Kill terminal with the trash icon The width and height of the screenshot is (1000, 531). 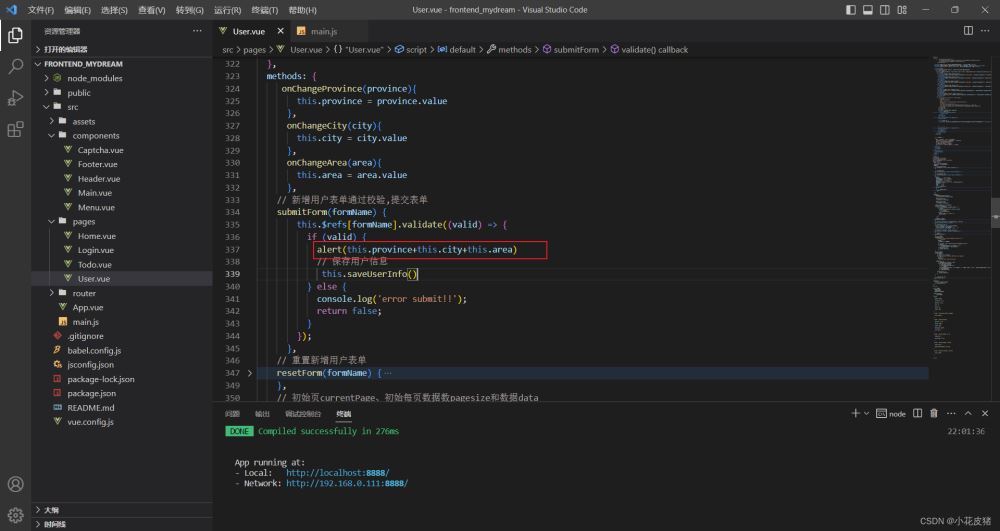pyautogui.click(x=933, y=413)
